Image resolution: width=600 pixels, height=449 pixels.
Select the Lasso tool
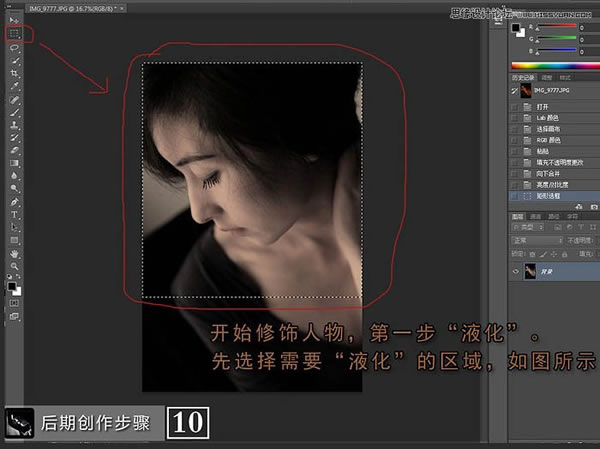click(15, 47)
